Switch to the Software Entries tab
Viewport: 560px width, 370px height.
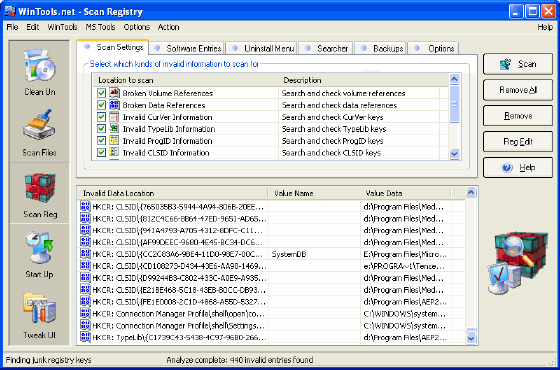tap(187, 48)
